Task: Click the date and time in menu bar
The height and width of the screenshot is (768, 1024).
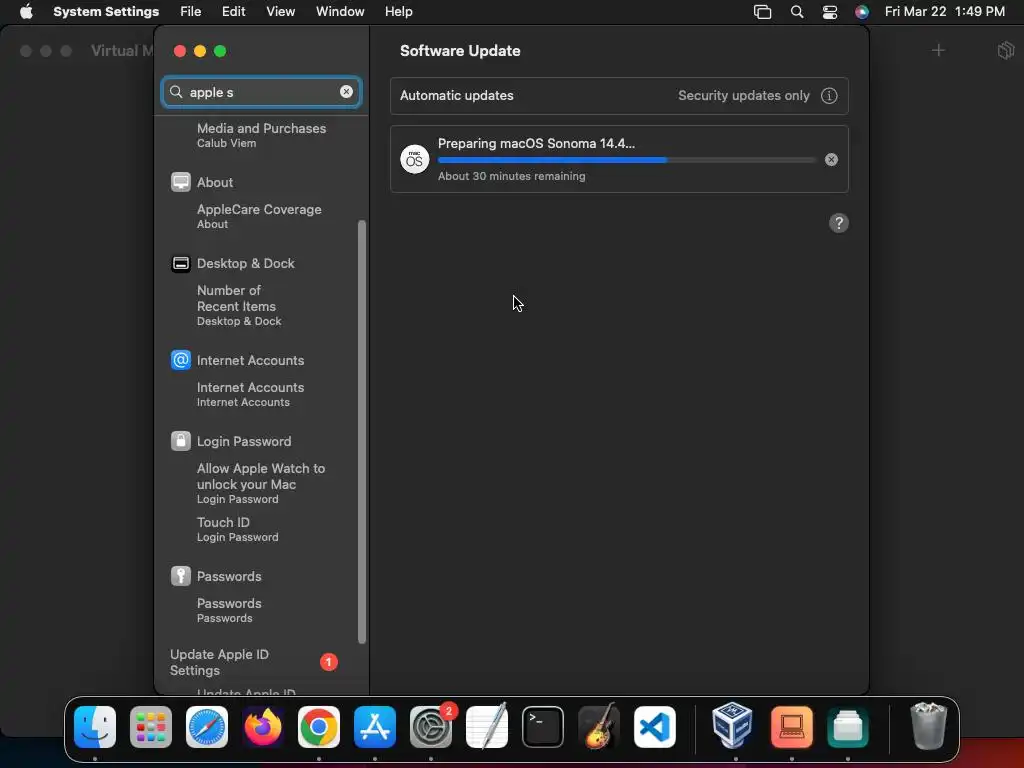Action: click(944, 12)
